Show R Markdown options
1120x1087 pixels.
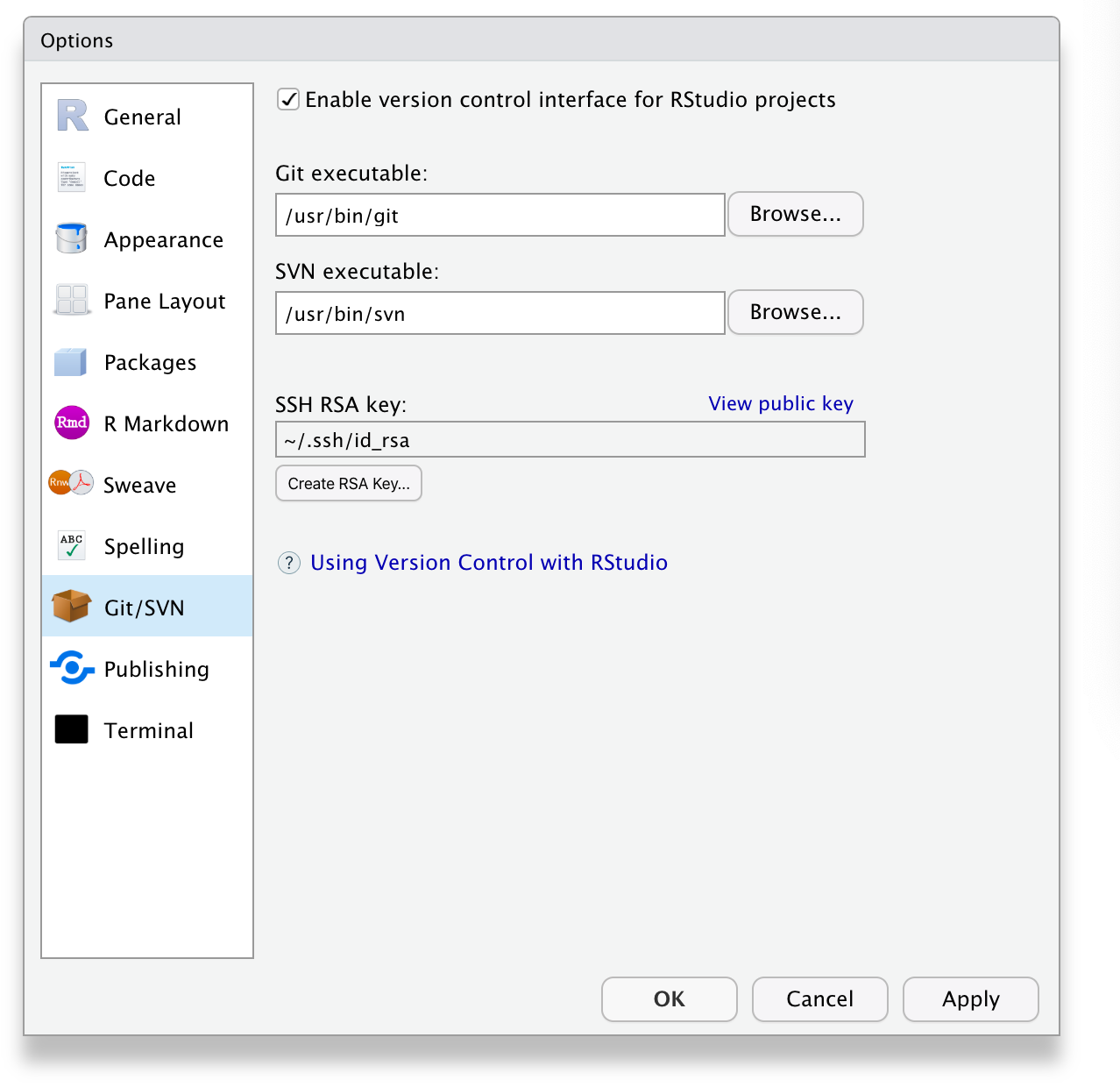point(147,423)
